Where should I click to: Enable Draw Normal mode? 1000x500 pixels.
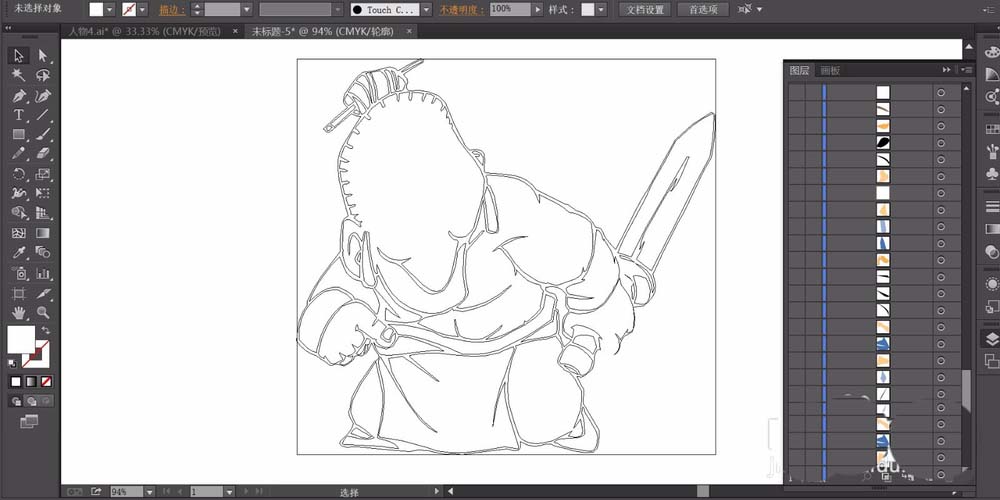(16, 401)
